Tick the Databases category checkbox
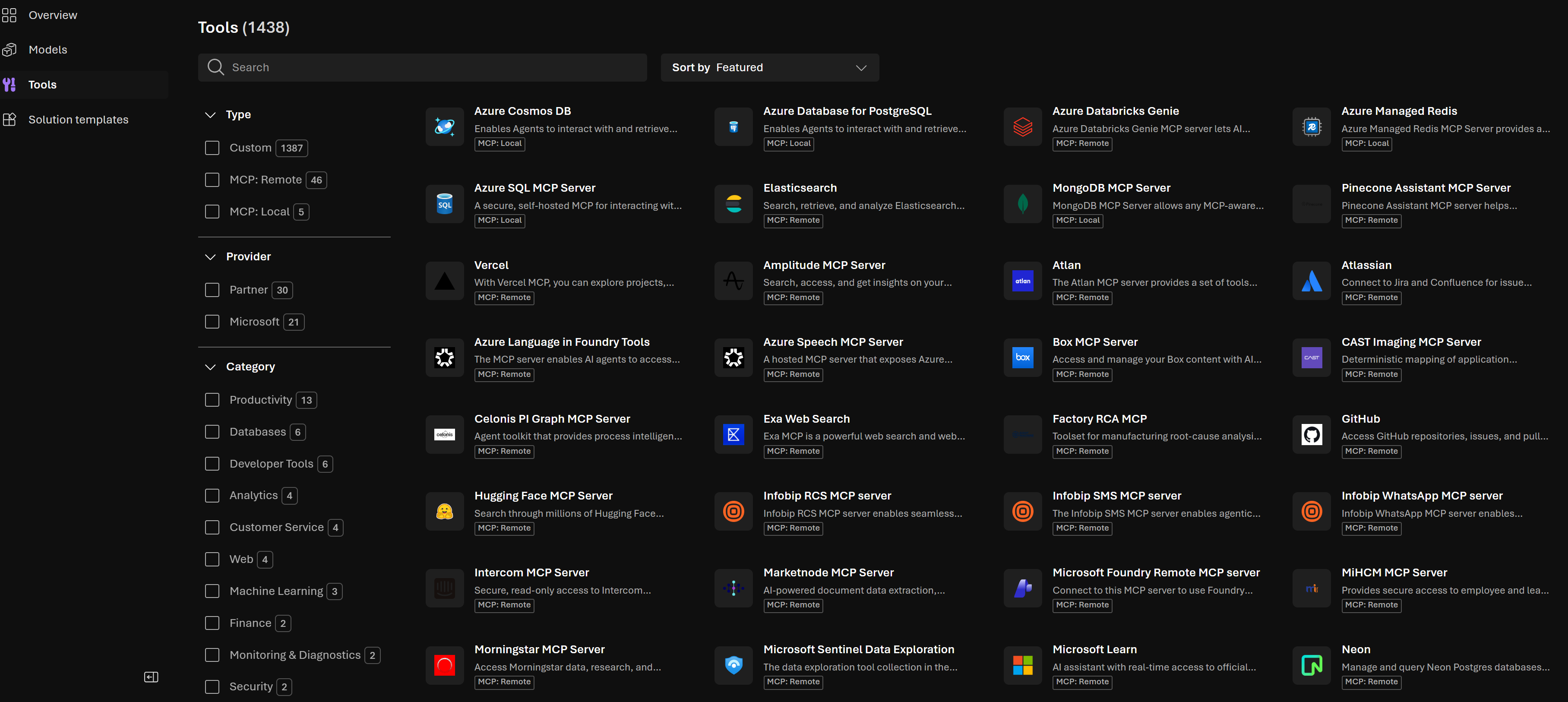 point(212,432)
